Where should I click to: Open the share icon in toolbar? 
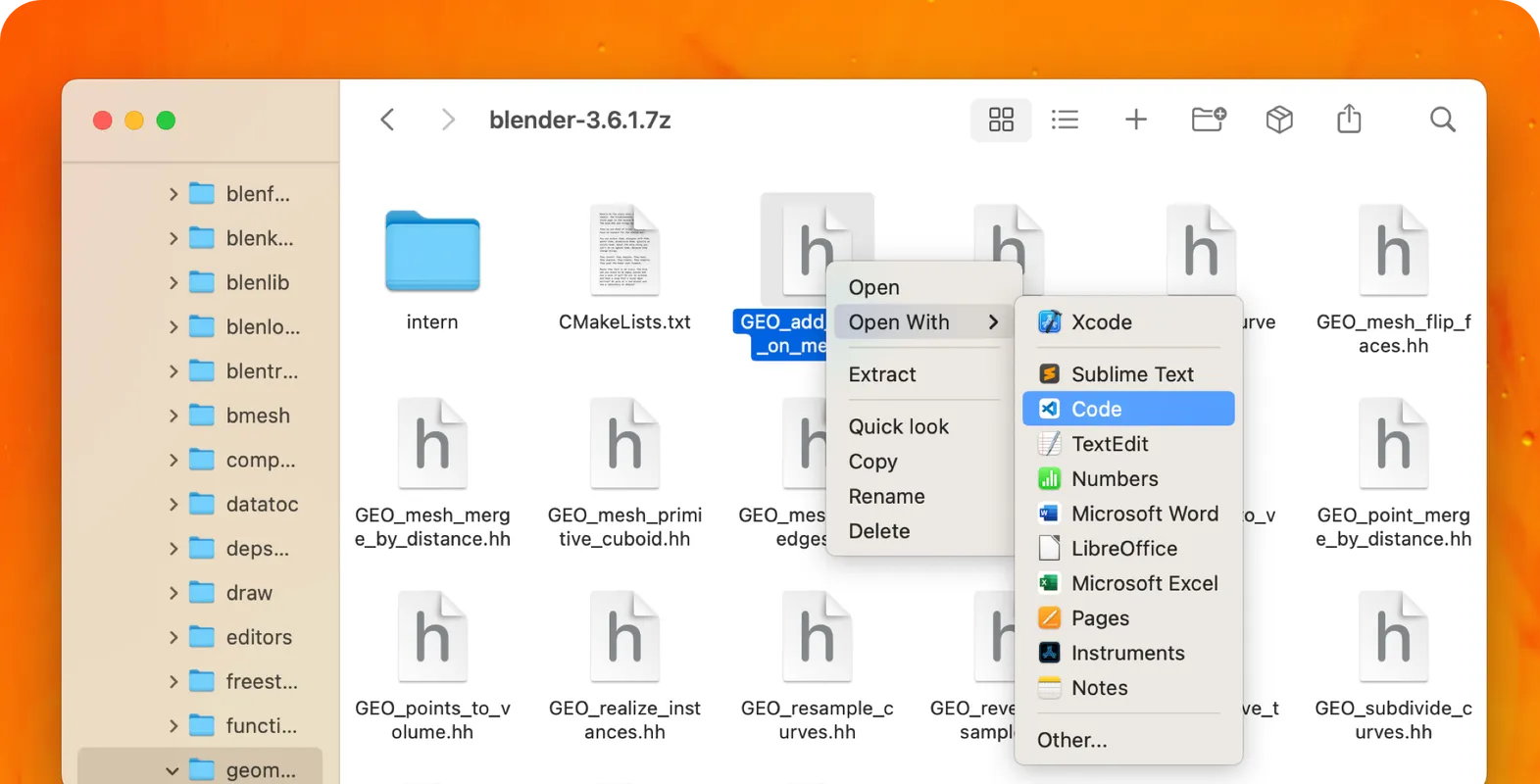click(1349, 120)
